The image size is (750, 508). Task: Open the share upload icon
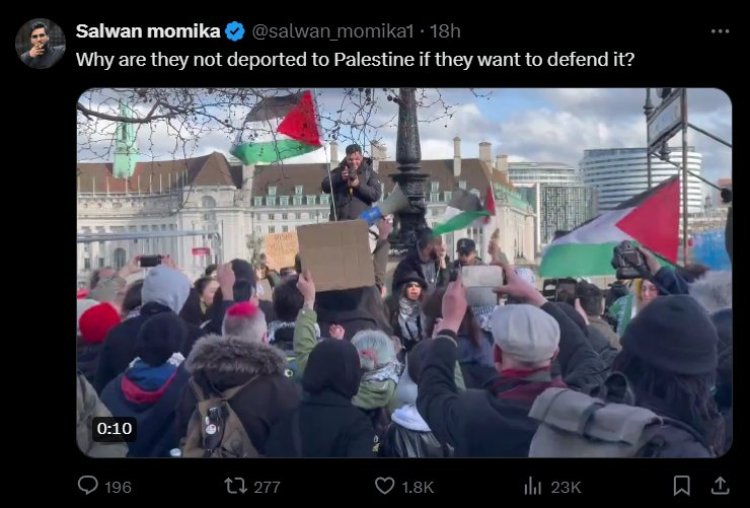[719, 486]
